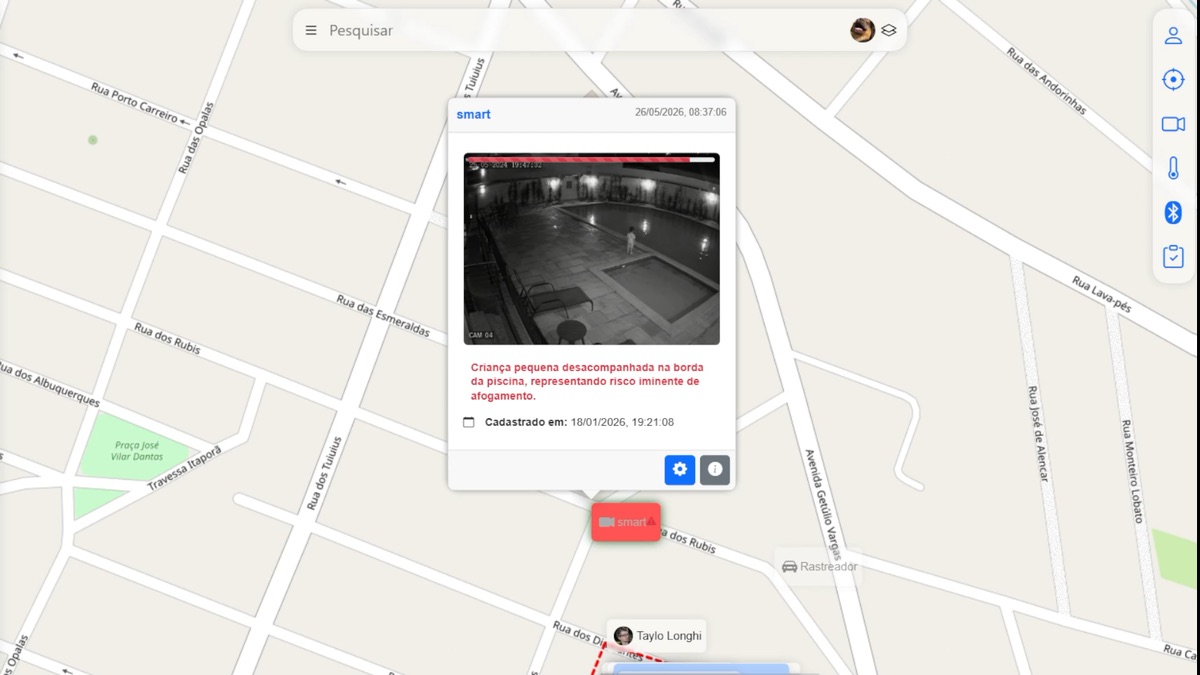Click the pool camera snapshot image
This screenshot has height=675, width=1200.
(x=592, y=249)
